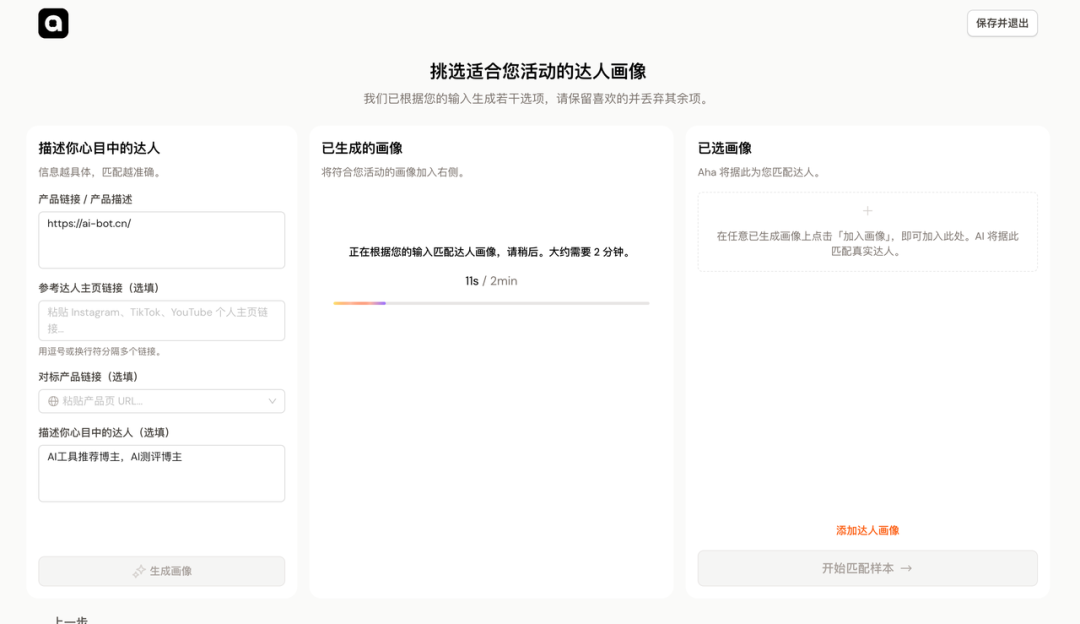
Task: Click the arrow icon on 开始匹配样本
Action: (x=906, y=568)
